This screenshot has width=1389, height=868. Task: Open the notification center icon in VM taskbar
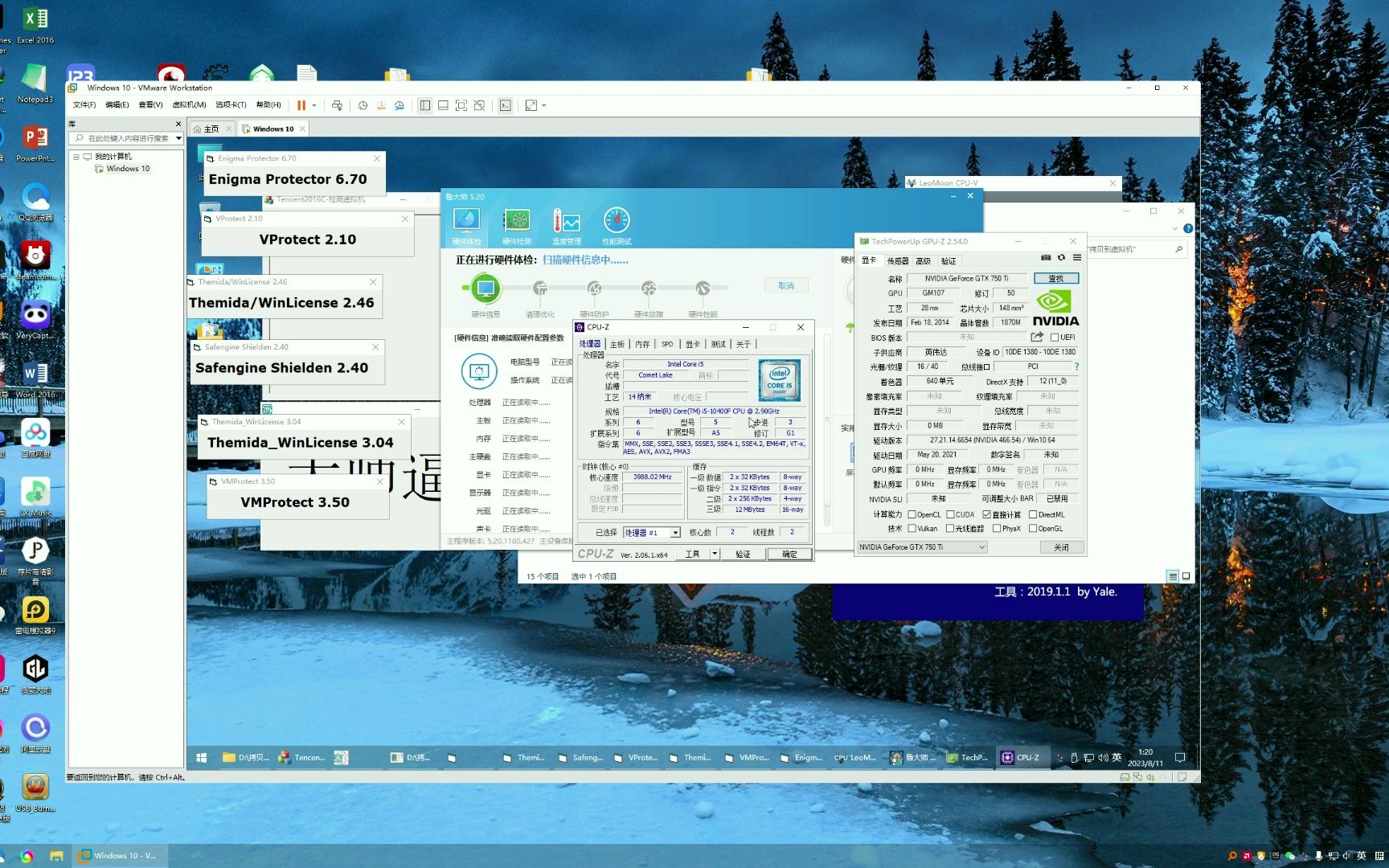(1180, 758)
